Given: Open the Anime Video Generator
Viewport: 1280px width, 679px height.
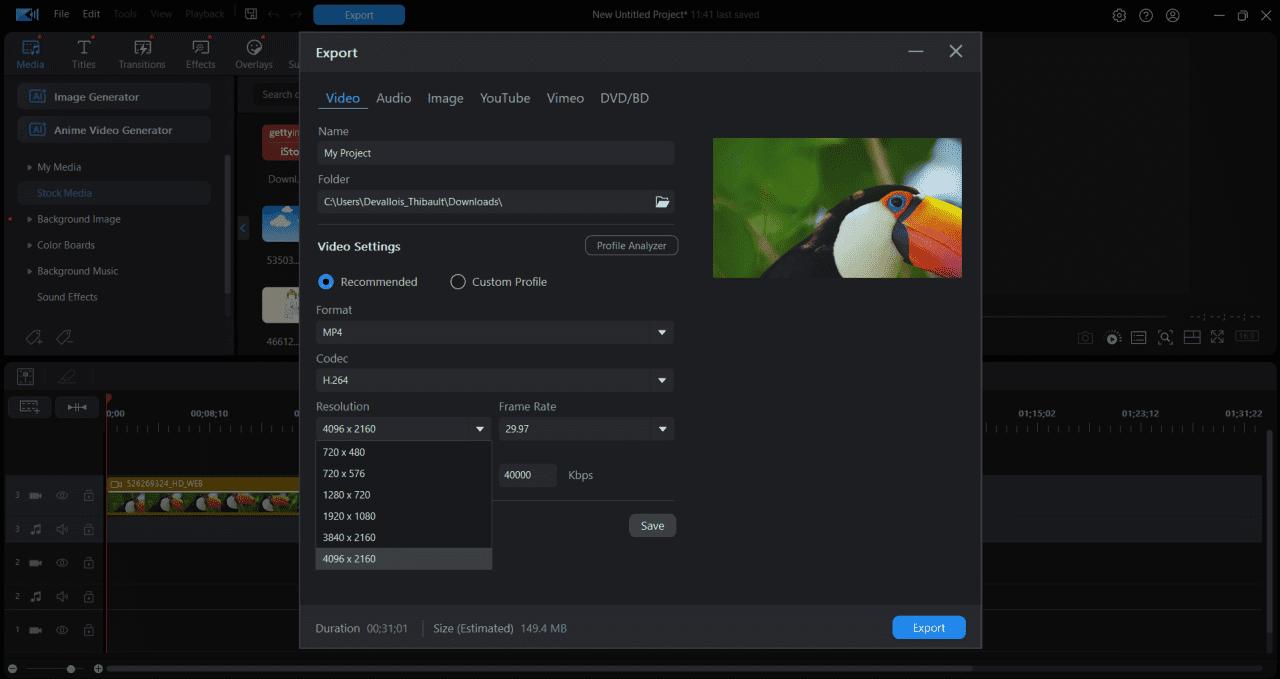Looking at the screenshot, I should tap(114, 130).
